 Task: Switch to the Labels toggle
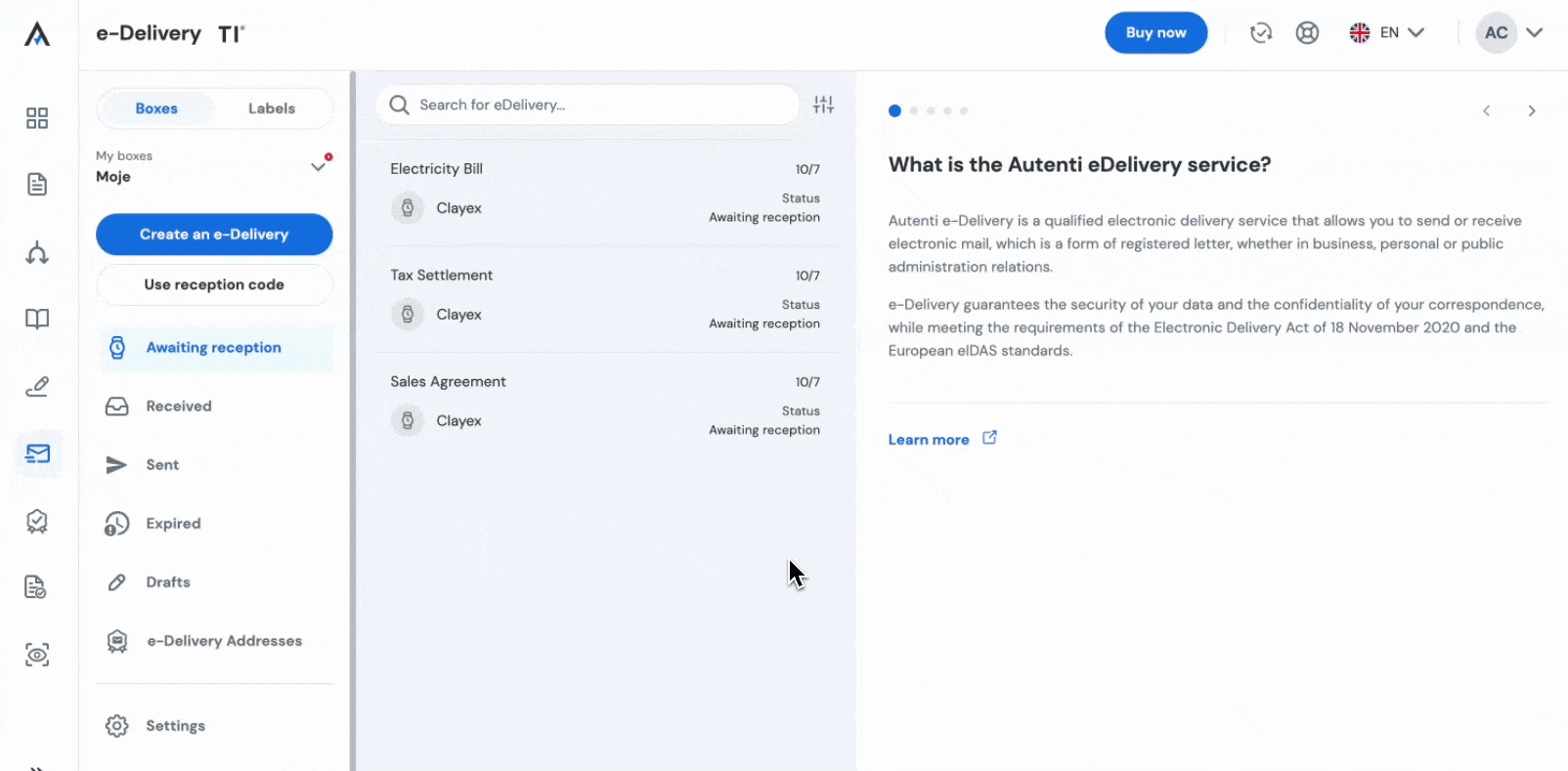[271, 108]
